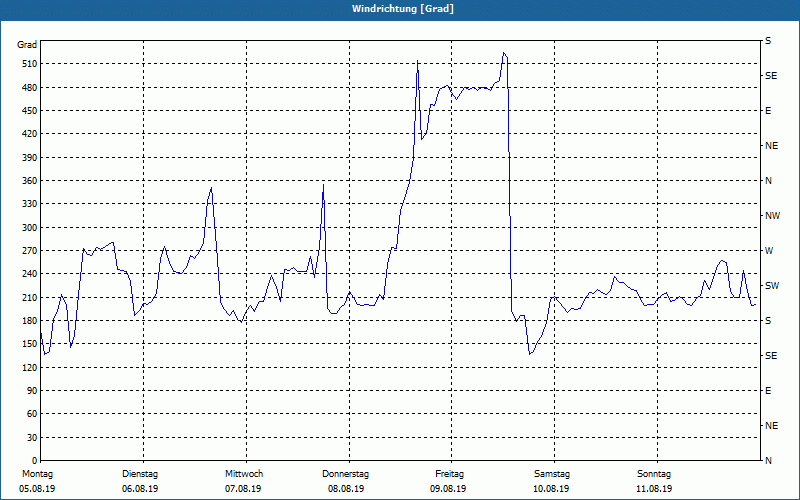Screen dimensions: 800x500
Task: Click the 'W' compass label
Action: (769, 251)
